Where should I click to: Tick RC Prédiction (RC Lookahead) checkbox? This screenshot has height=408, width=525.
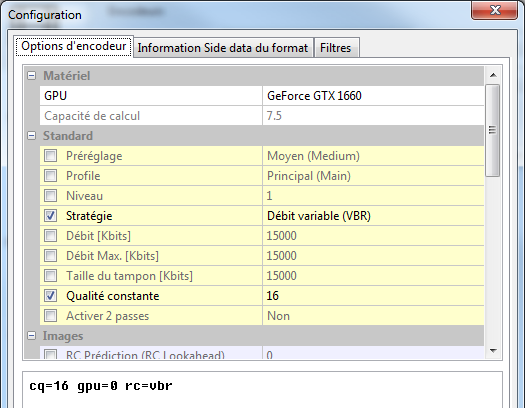pyautogui.click(x=51, y=354)
